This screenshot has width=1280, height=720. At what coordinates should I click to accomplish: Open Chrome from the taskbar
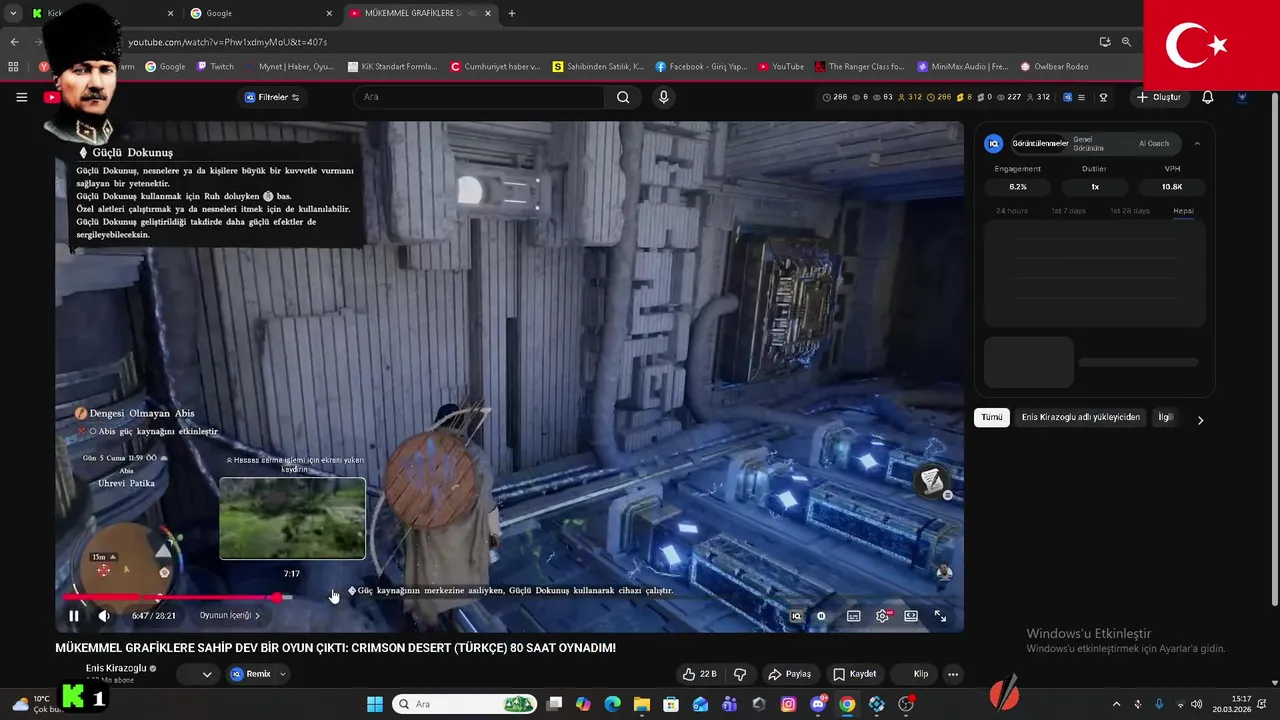847,704
